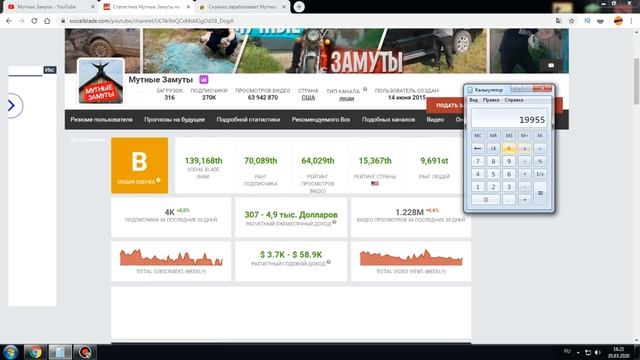Click the Total Video Views weekly chart

click(411, 257)
